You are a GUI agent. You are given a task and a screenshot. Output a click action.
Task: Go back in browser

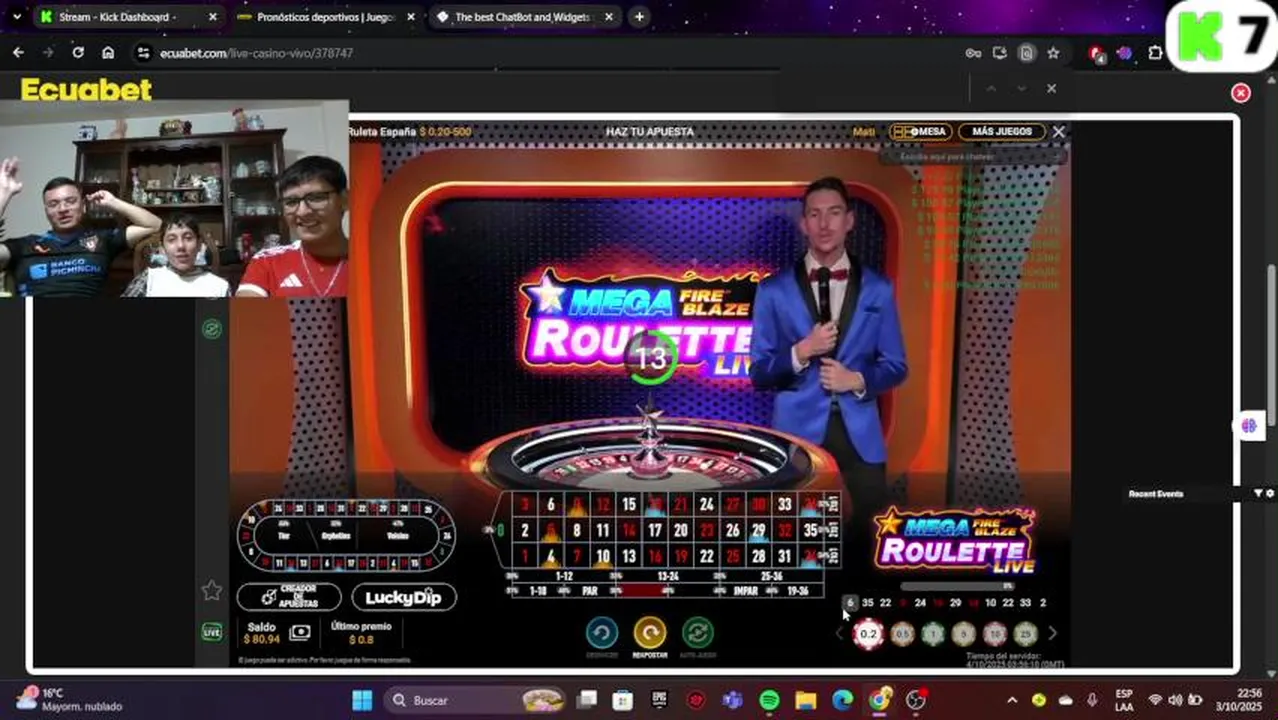tap(18, 53)
